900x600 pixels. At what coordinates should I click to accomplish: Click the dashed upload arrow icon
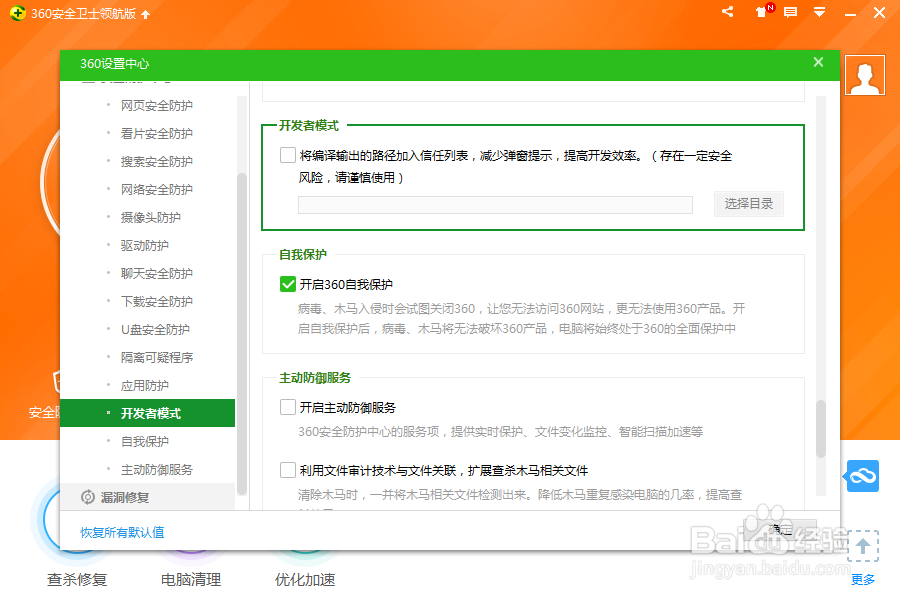[x=863, y=545]
